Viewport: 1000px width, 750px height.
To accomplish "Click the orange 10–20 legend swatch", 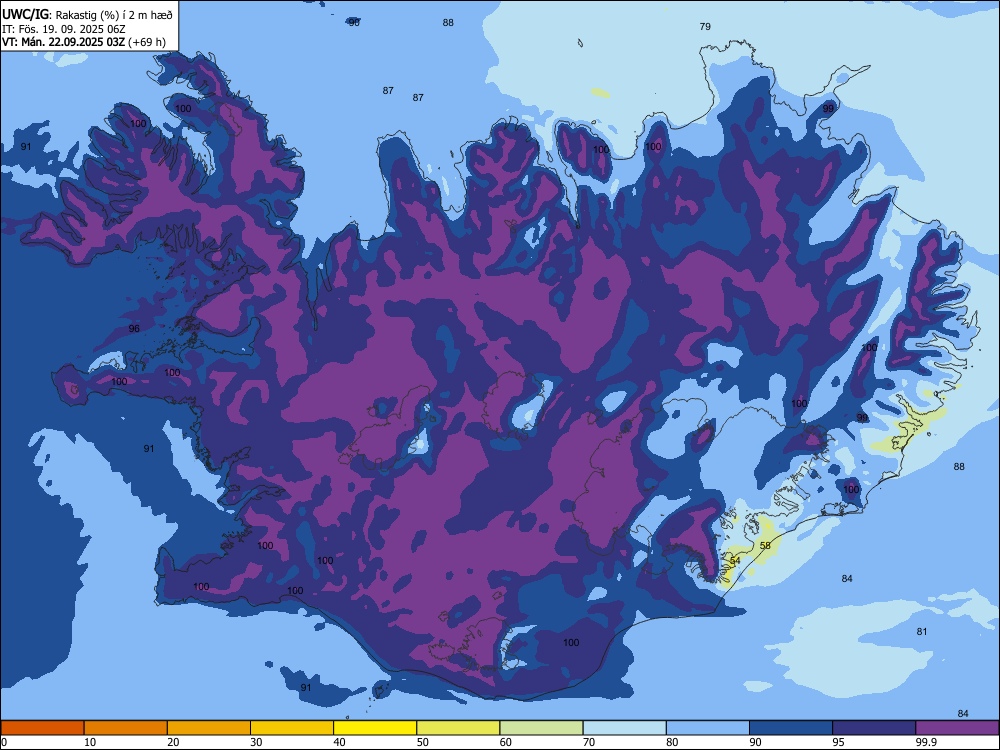I will click(x=126, y=728).
